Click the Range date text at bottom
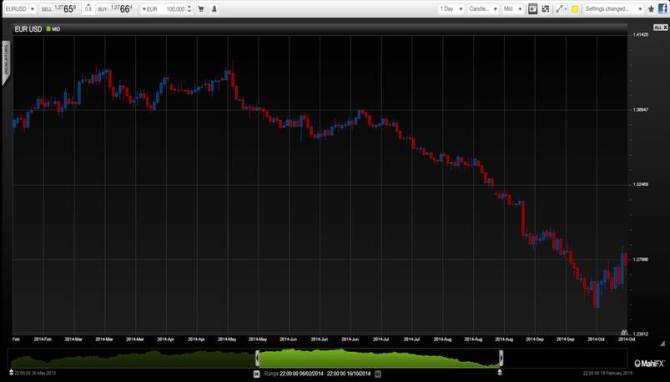Screen dimensions: 670x382 pos(317,374)
